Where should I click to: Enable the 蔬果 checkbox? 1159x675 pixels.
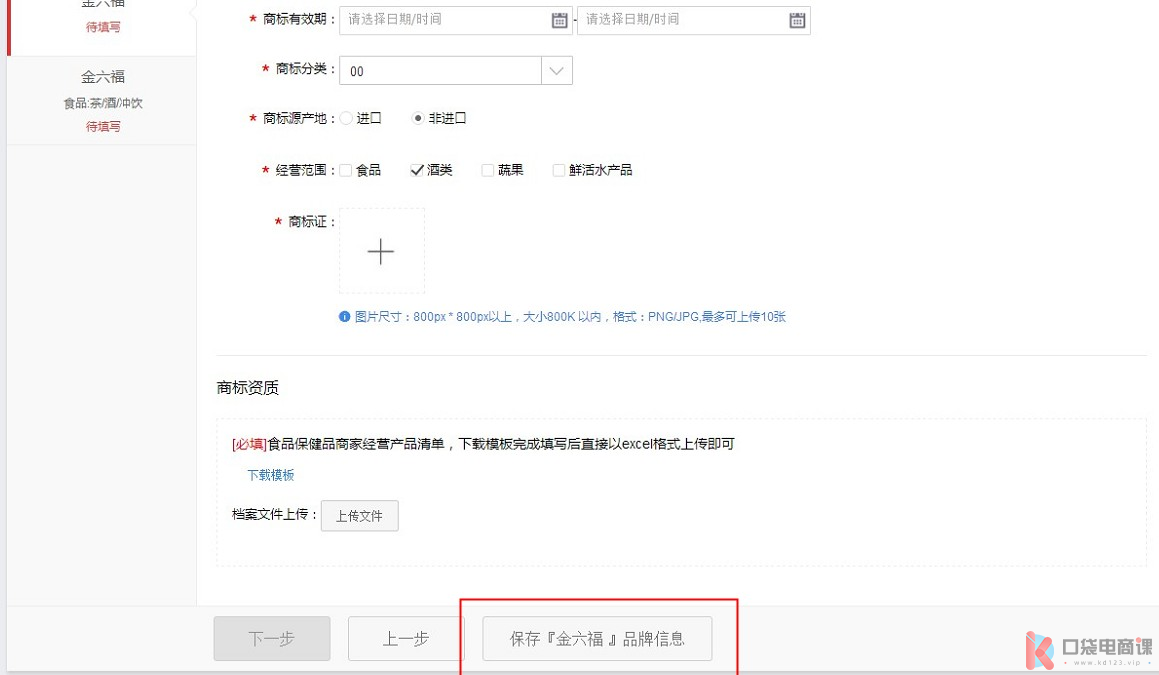488,170
